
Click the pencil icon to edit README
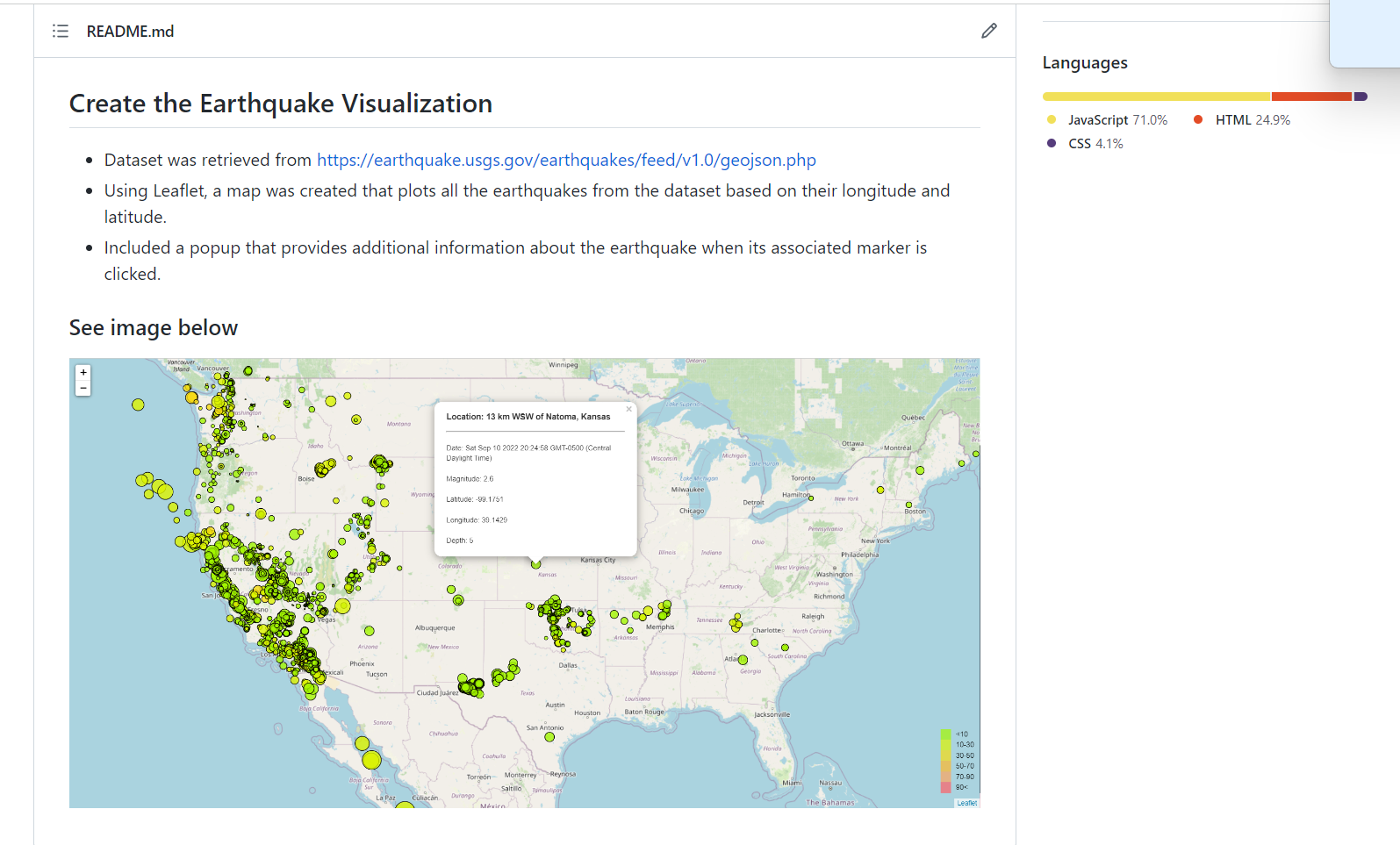coord(988,32)
